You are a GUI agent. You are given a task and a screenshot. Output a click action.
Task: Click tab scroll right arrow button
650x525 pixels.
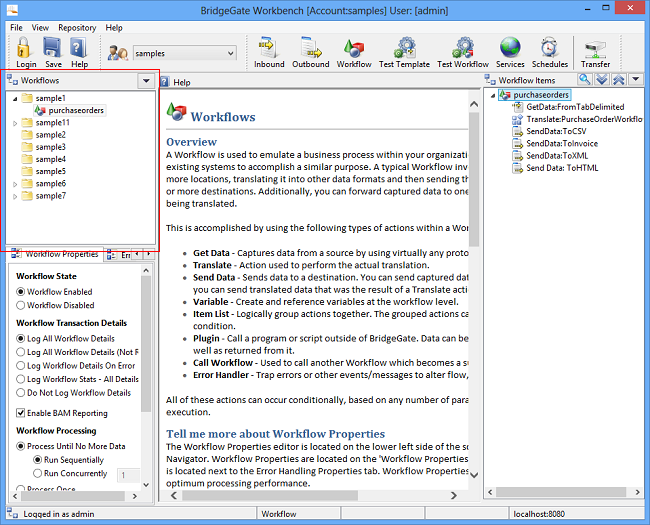tap(148, 254)
